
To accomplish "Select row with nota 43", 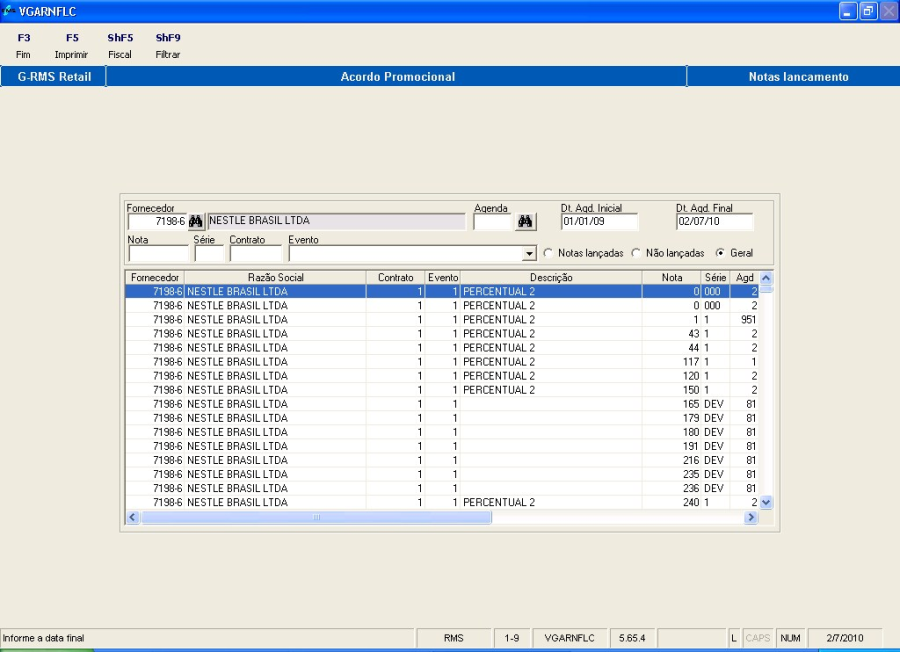I will pyautogui.click(x=442, y=333).
